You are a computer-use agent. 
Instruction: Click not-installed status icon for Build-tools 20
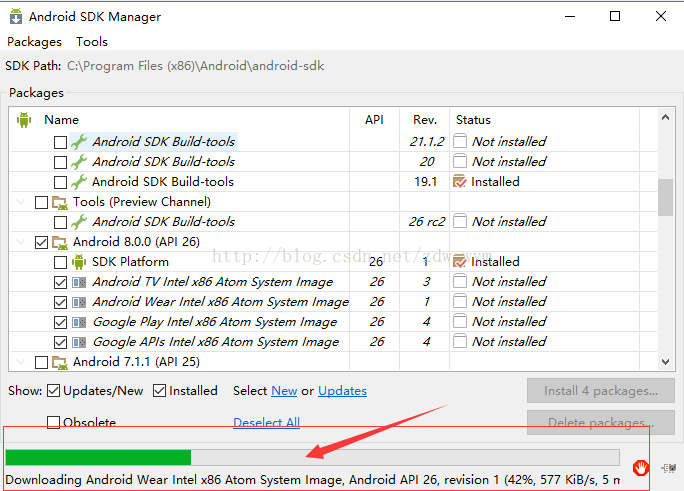pos(460,161)
